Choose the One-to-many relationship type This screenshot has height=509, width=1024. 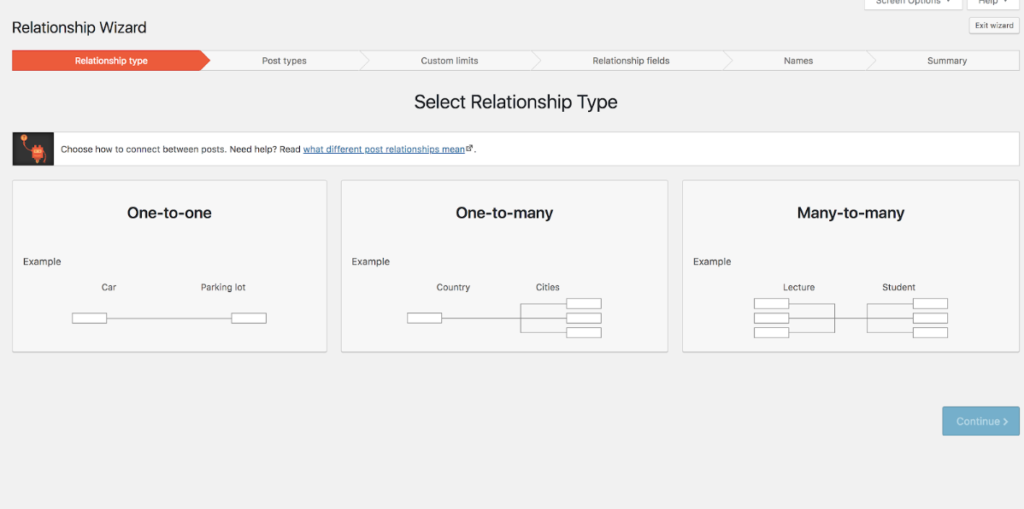(504, 213)
